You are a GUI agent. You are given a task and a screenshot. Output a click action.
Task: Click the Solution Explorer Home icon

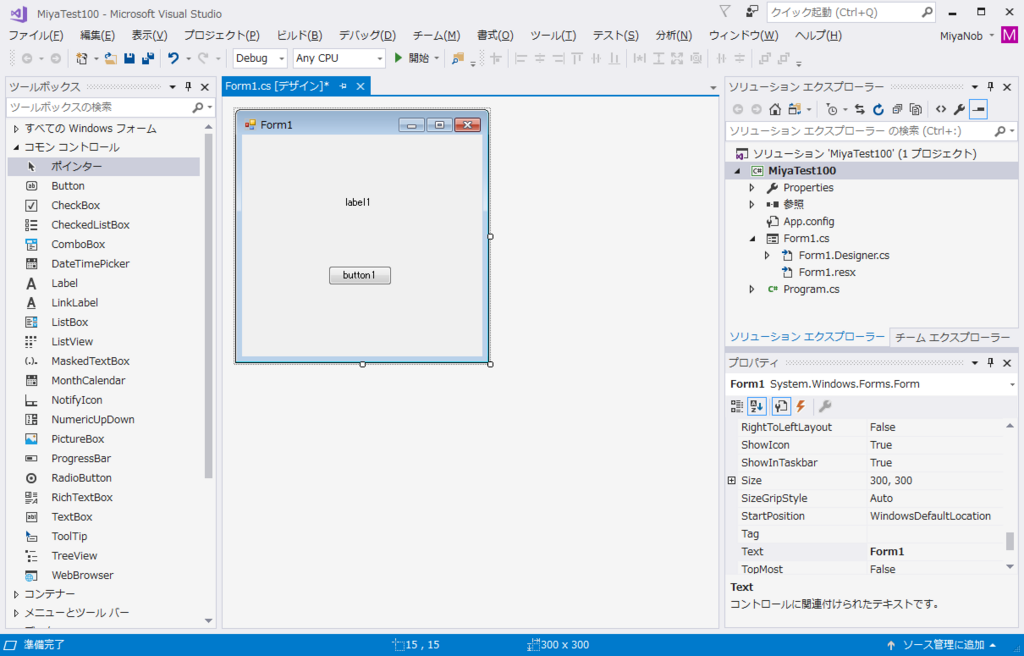[x=775, y=109]
